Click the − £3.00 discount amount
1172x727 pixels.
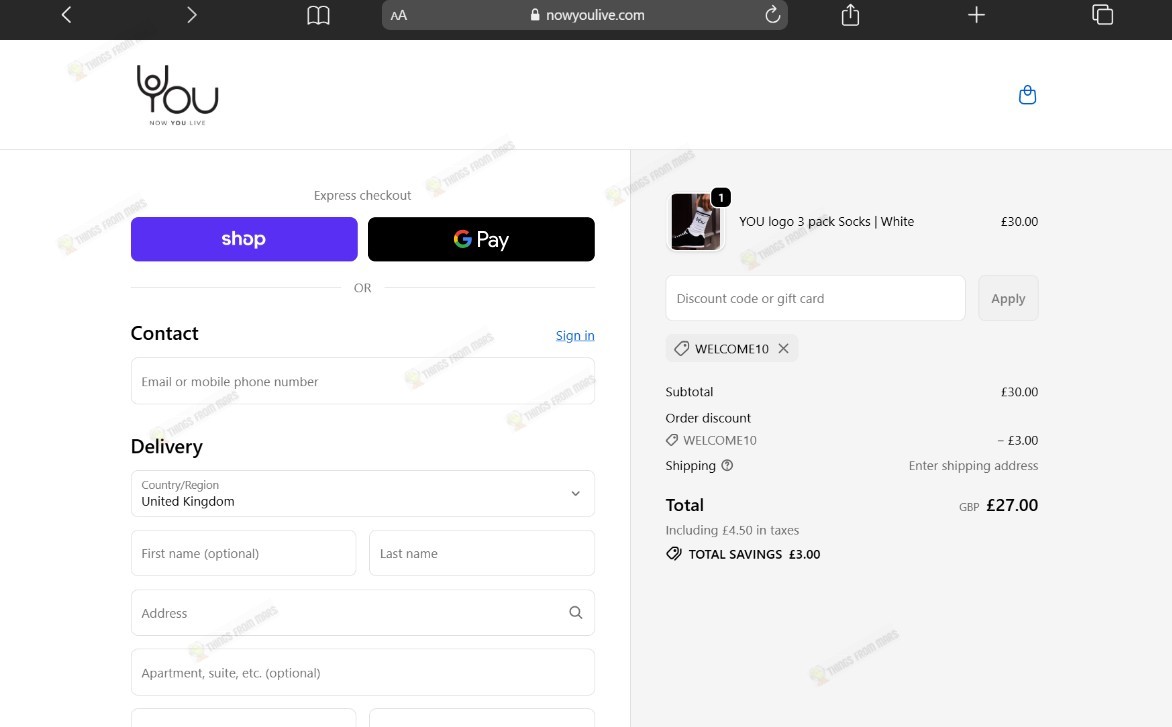tap(1017, 440)
